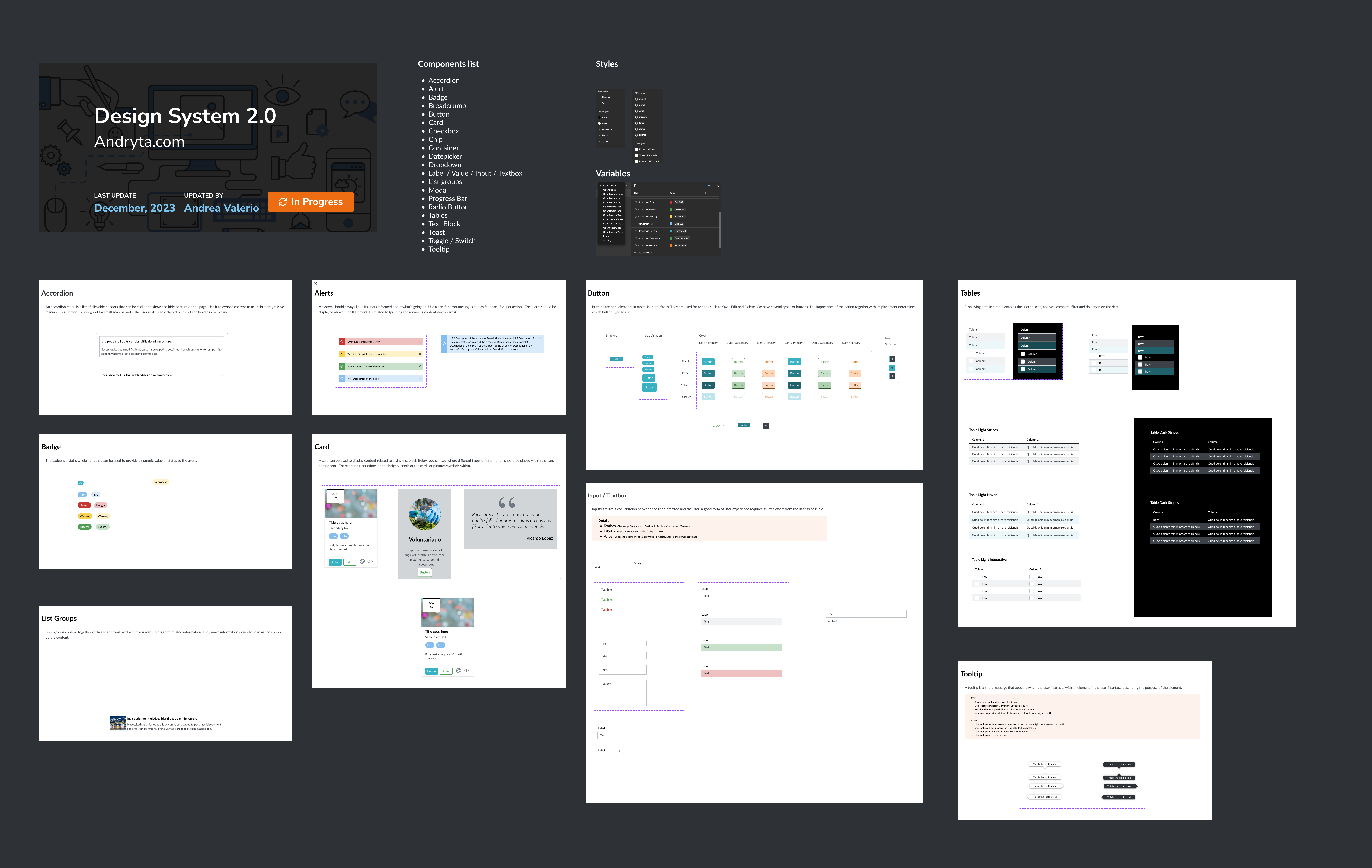
Task: Open the overflow menu in the Variables panel
Action: [x=628, y=186]
